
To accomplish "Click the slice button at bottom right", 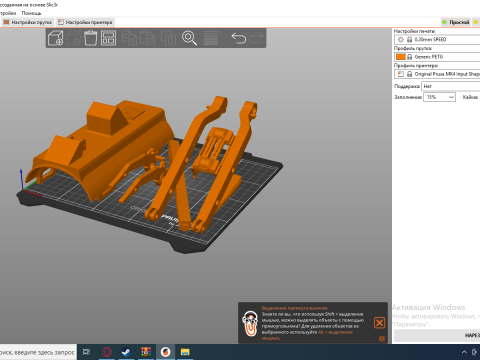I will tap(437, 335).
